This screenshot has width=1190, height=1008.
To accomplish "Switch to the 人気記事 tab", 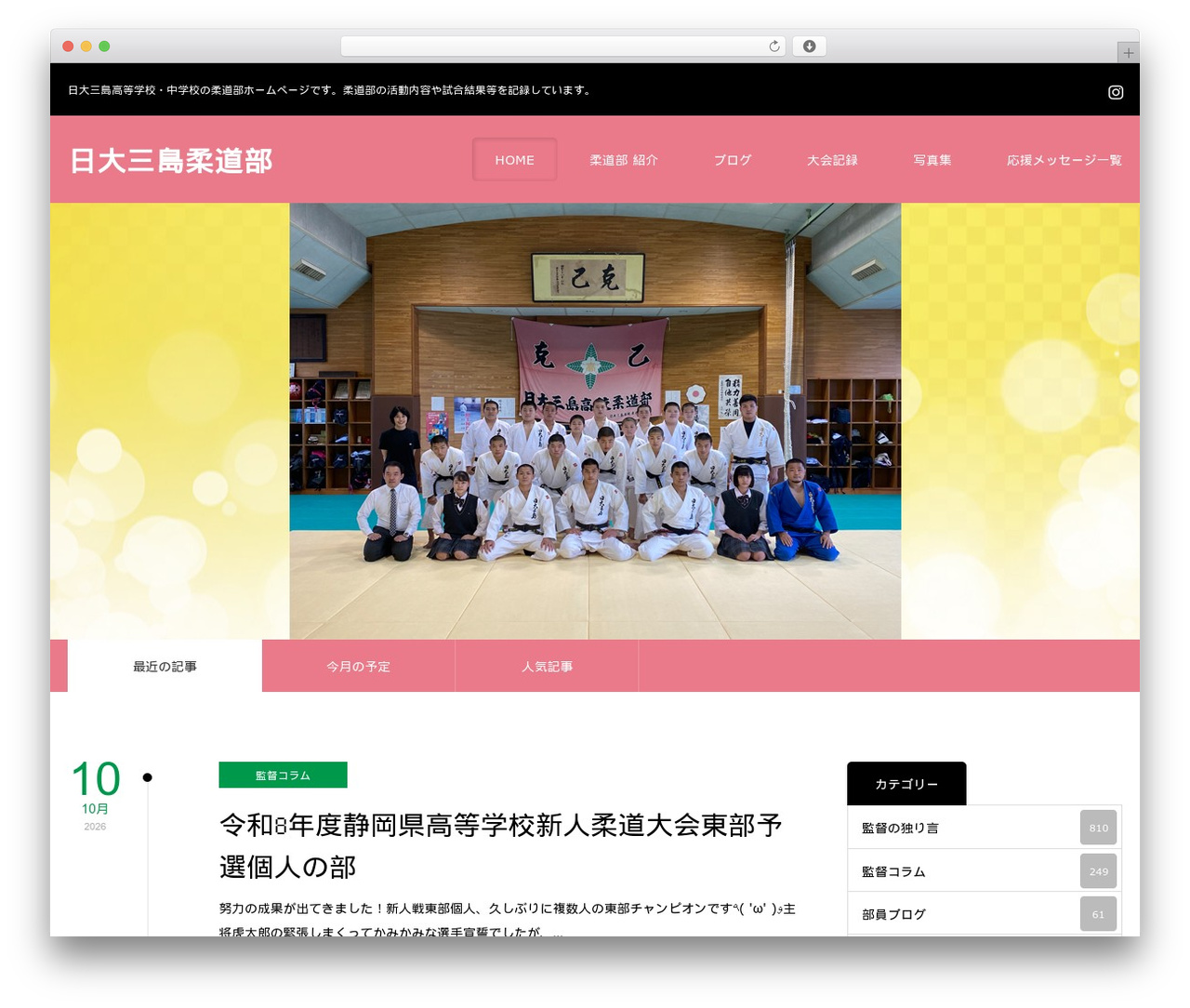I will (547, 667).
